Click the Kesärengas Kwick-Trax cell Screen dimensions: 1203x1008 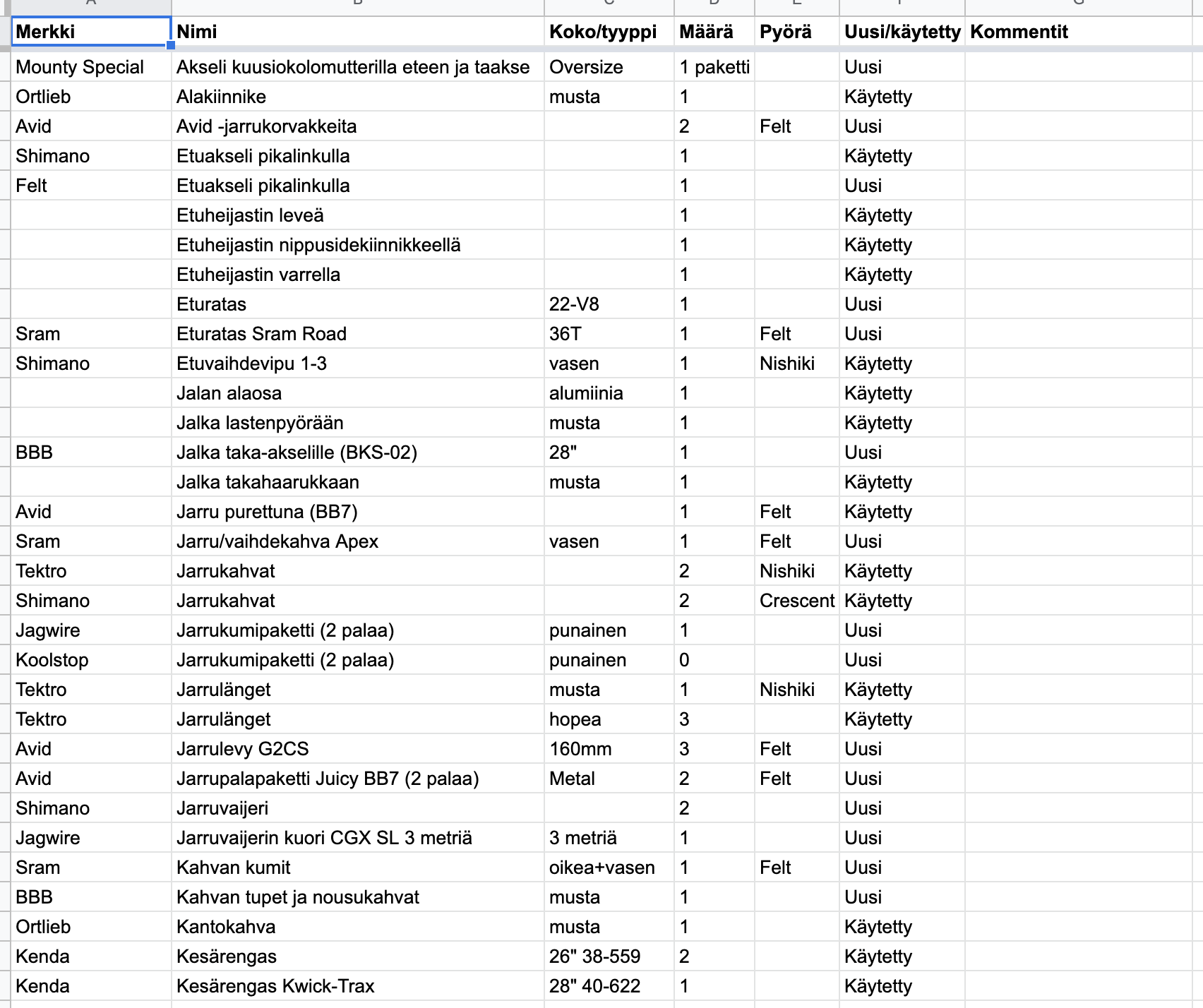[x=358, y=986]
